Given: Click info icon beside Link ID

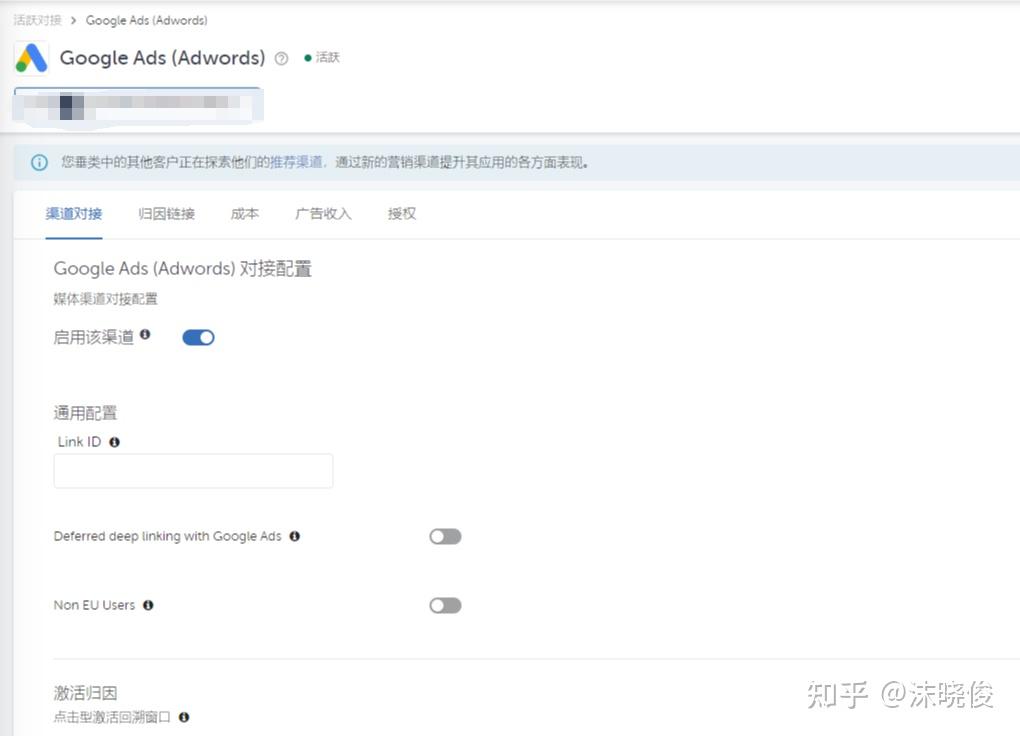Looking at the screenshot, I should click(x=114, y=442).
